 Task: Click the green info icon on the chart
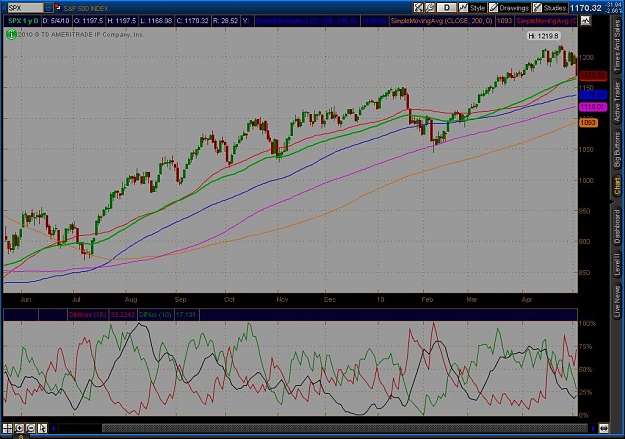pos(11,35)
